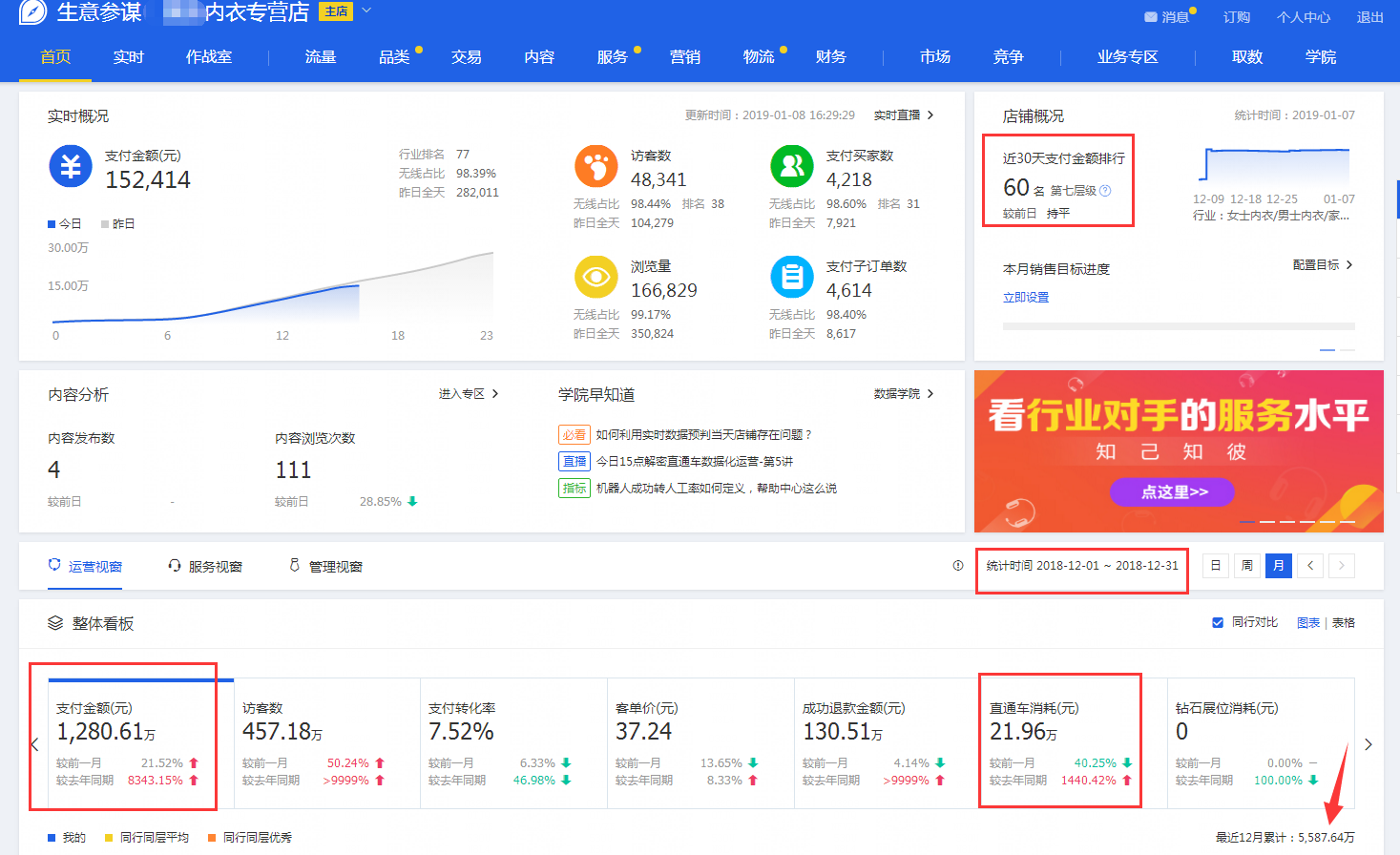1400x855 pixels.
Task: Go to previous month with left chevron
Action: pyautogui.click(x=1310, y=566)
